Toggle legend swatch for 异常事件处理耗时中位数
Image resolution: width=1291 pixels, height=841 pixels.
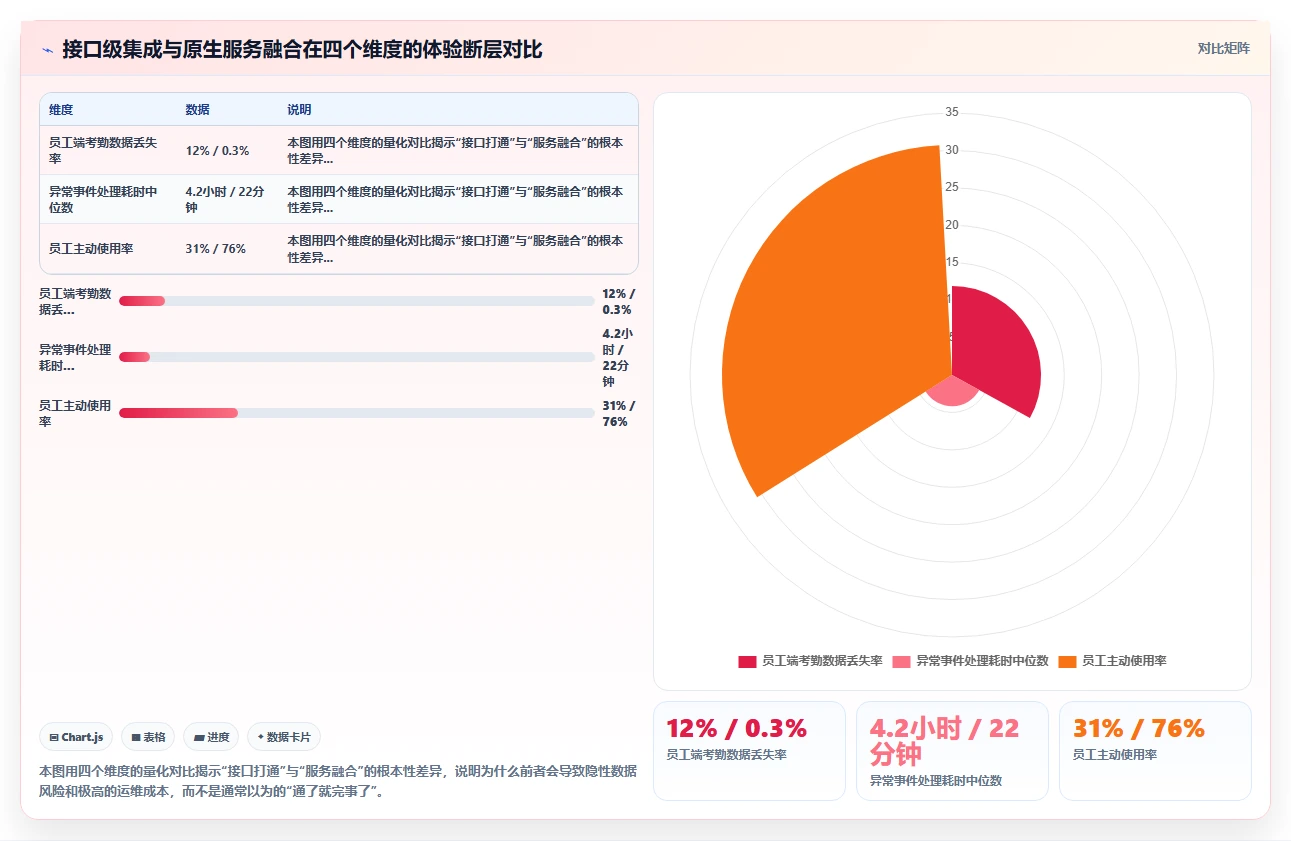[902, 661]
